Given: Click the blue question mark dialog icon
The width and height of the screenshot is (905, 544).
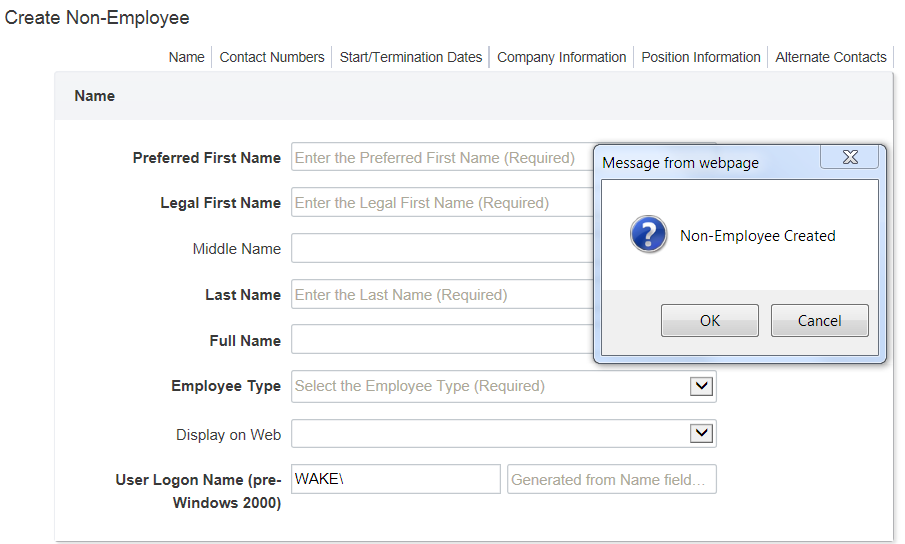Looking at the screenshot, I should [x=648, y=234].
